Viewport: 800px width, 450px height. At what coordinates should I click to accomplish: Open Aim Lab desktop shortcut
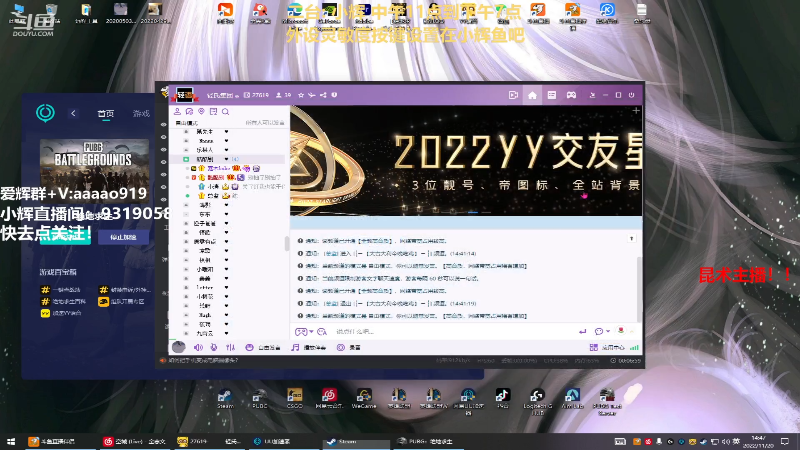[572, 398]
